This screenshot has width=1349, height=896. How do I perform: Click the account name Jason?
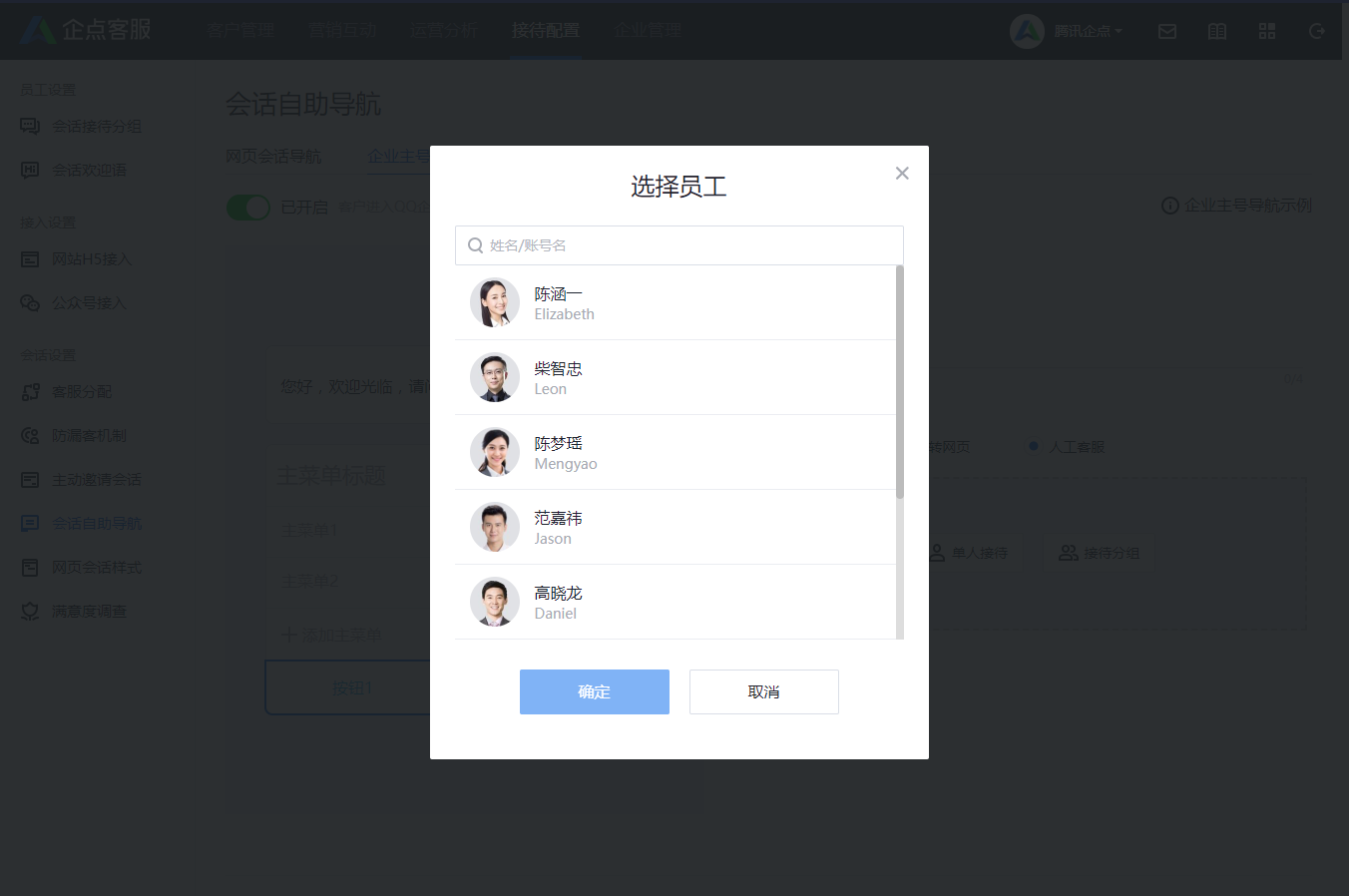click(553, 539)
